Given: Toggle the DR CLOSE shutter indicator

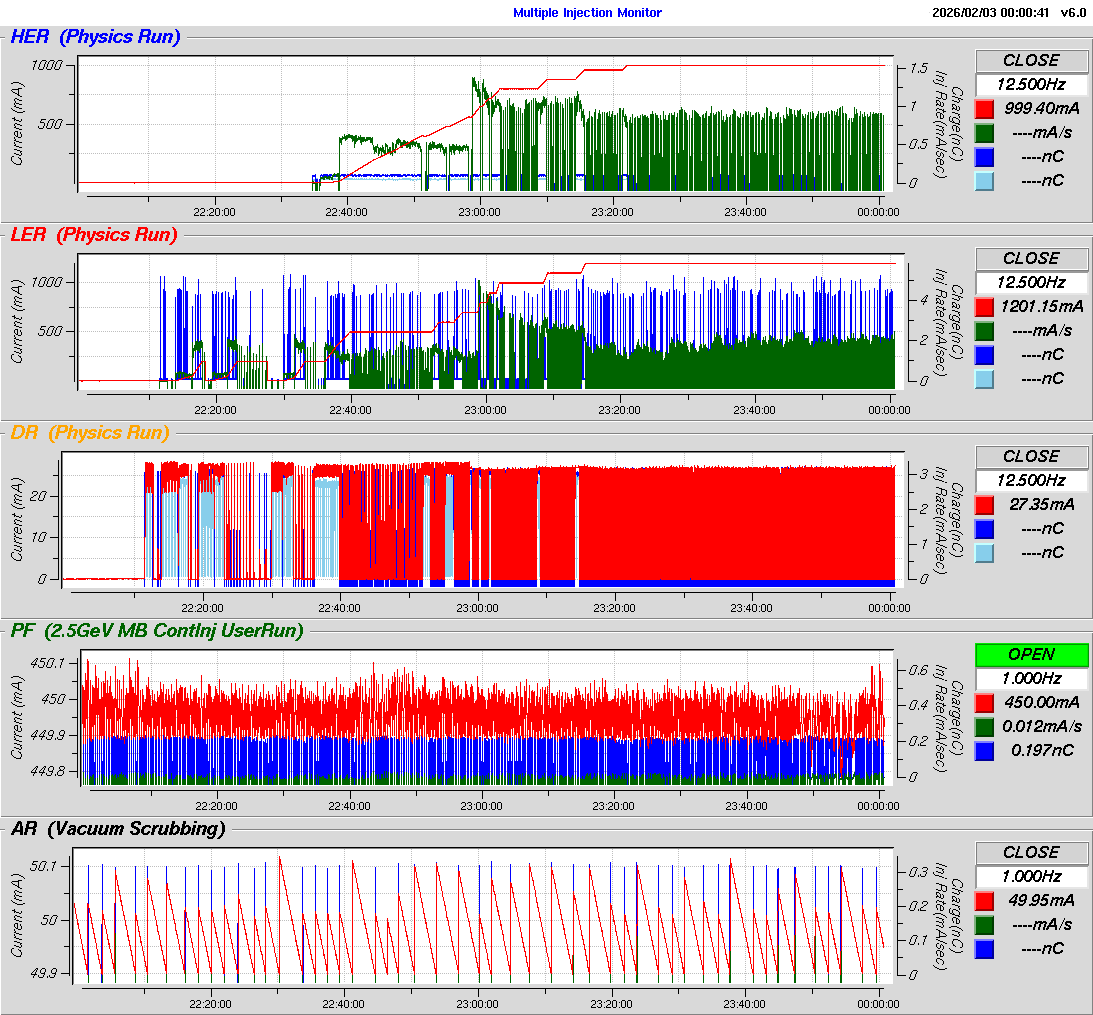Looking at the screenshot, I should (x=1031, y=456).
